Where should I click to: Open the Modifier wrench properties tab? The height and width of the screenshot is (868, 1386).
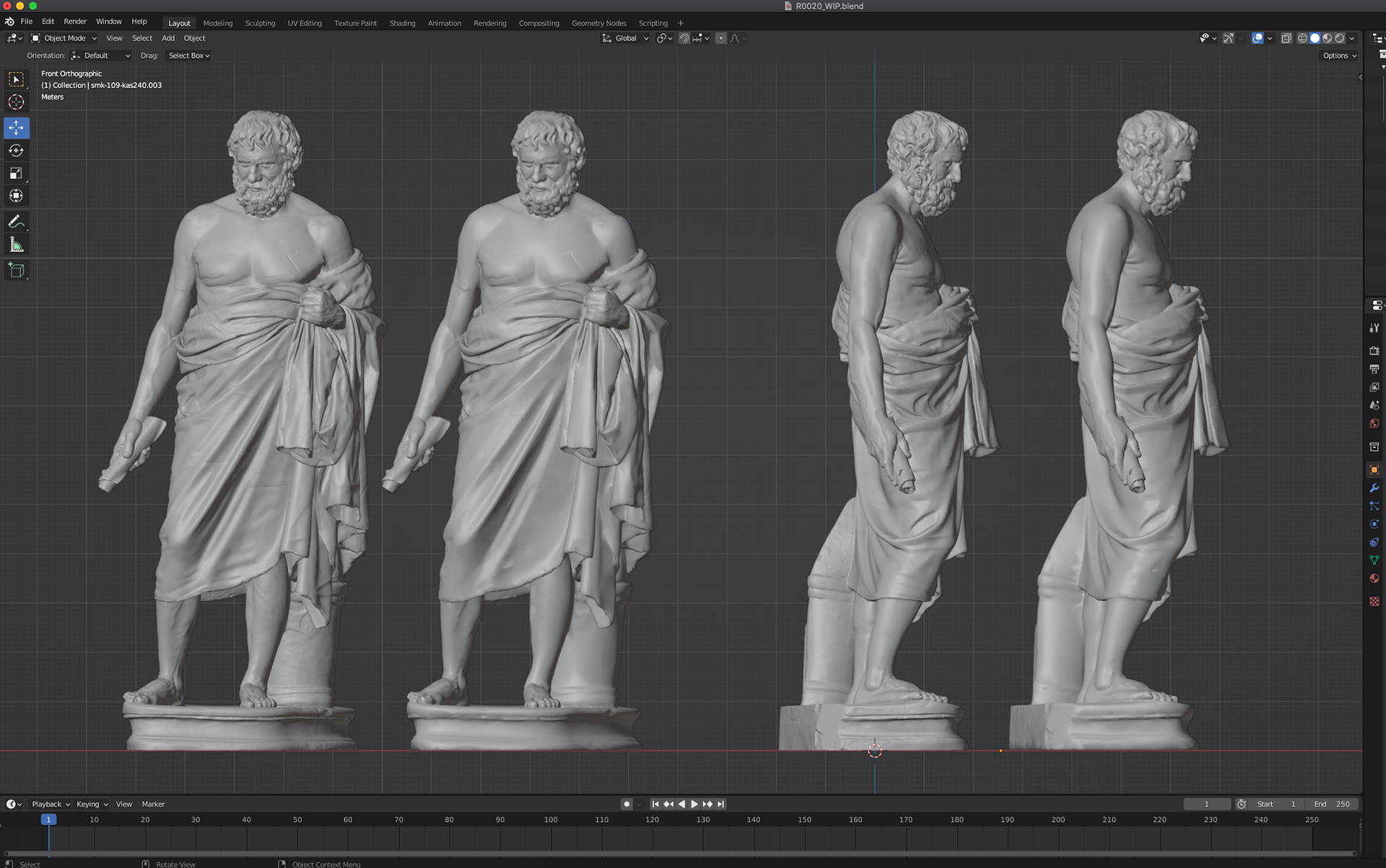(1374, 488)
